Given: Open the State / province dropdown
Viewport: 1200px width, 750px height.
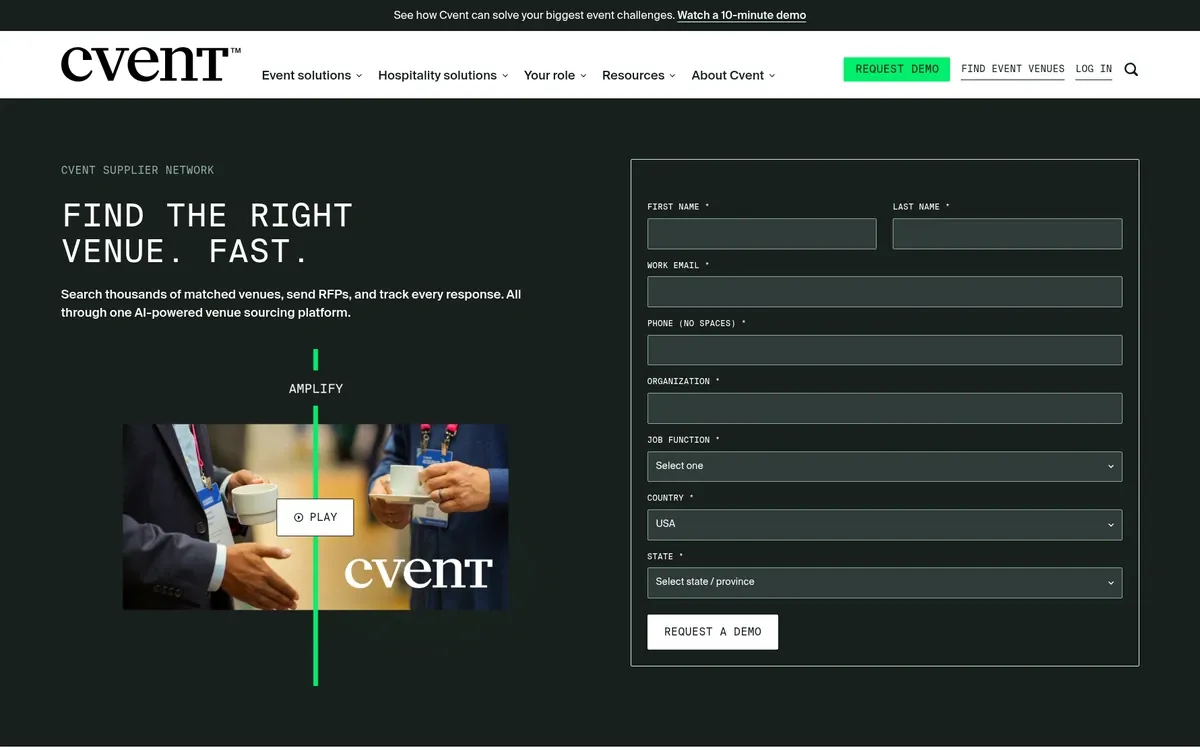Looking at the screenshot, I should tap(885, 582).
